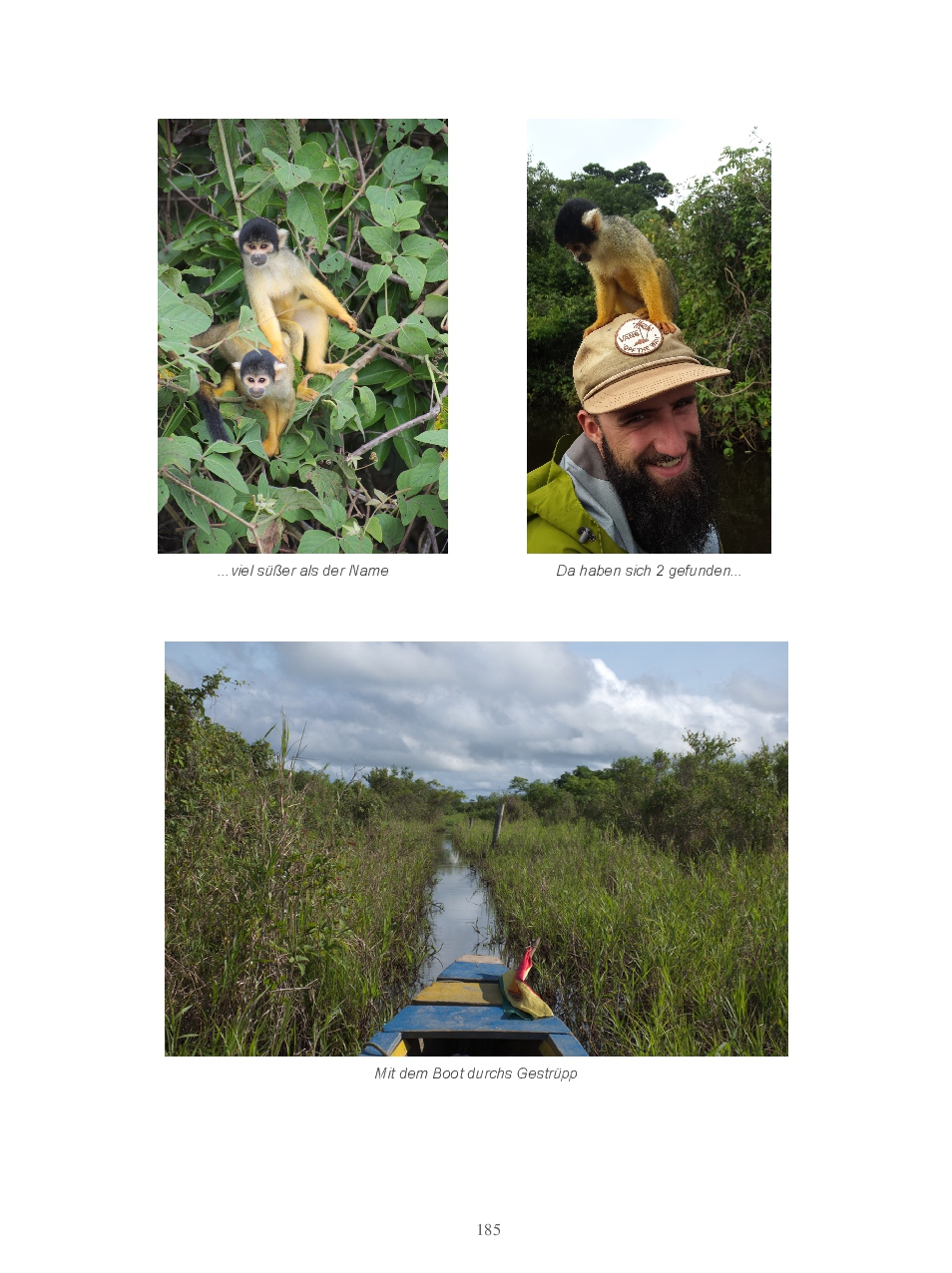Click the wooden post beside the channel

pos(497,824)
